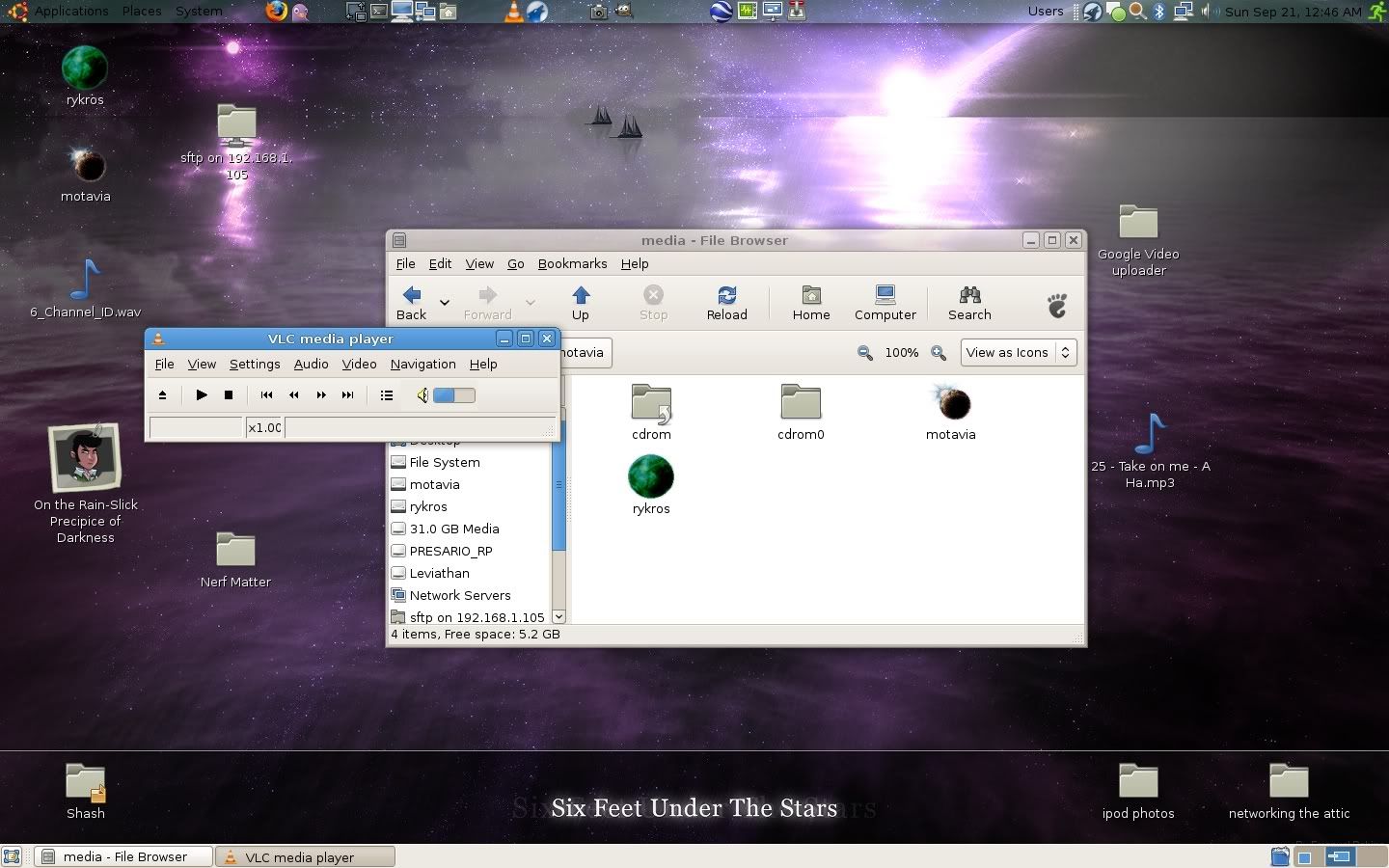Switch to VLC media player taskbar button
Viewport: 1389px width, 868px height.
coord(305,856)
